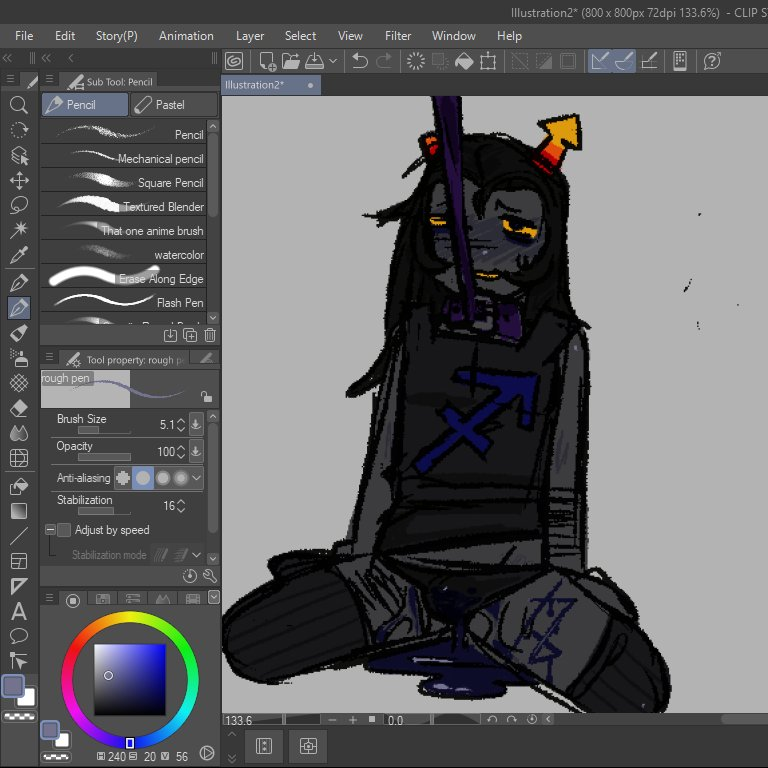Select middle anti-aliasing option

point(163,478)
